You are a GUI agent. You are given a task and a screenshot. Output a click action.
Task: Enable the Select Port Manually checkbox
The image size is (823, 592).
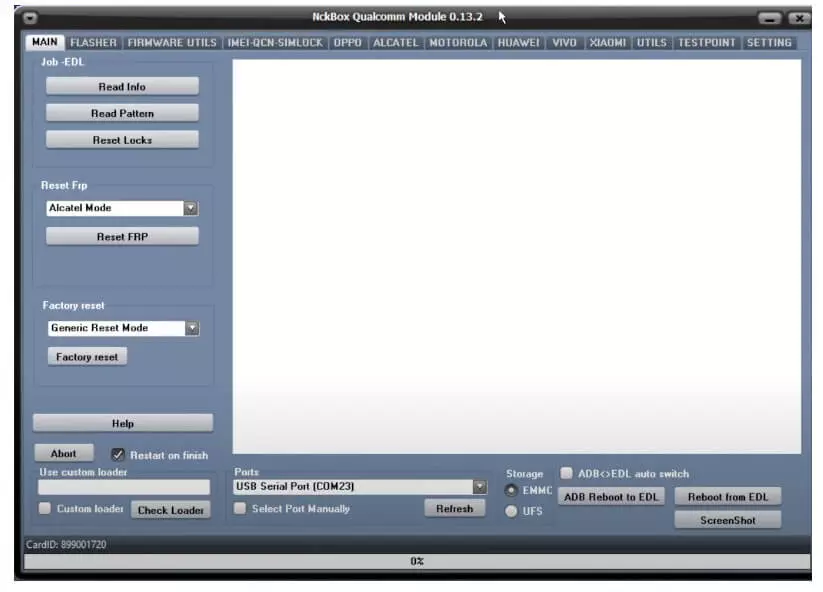[240, 508]
